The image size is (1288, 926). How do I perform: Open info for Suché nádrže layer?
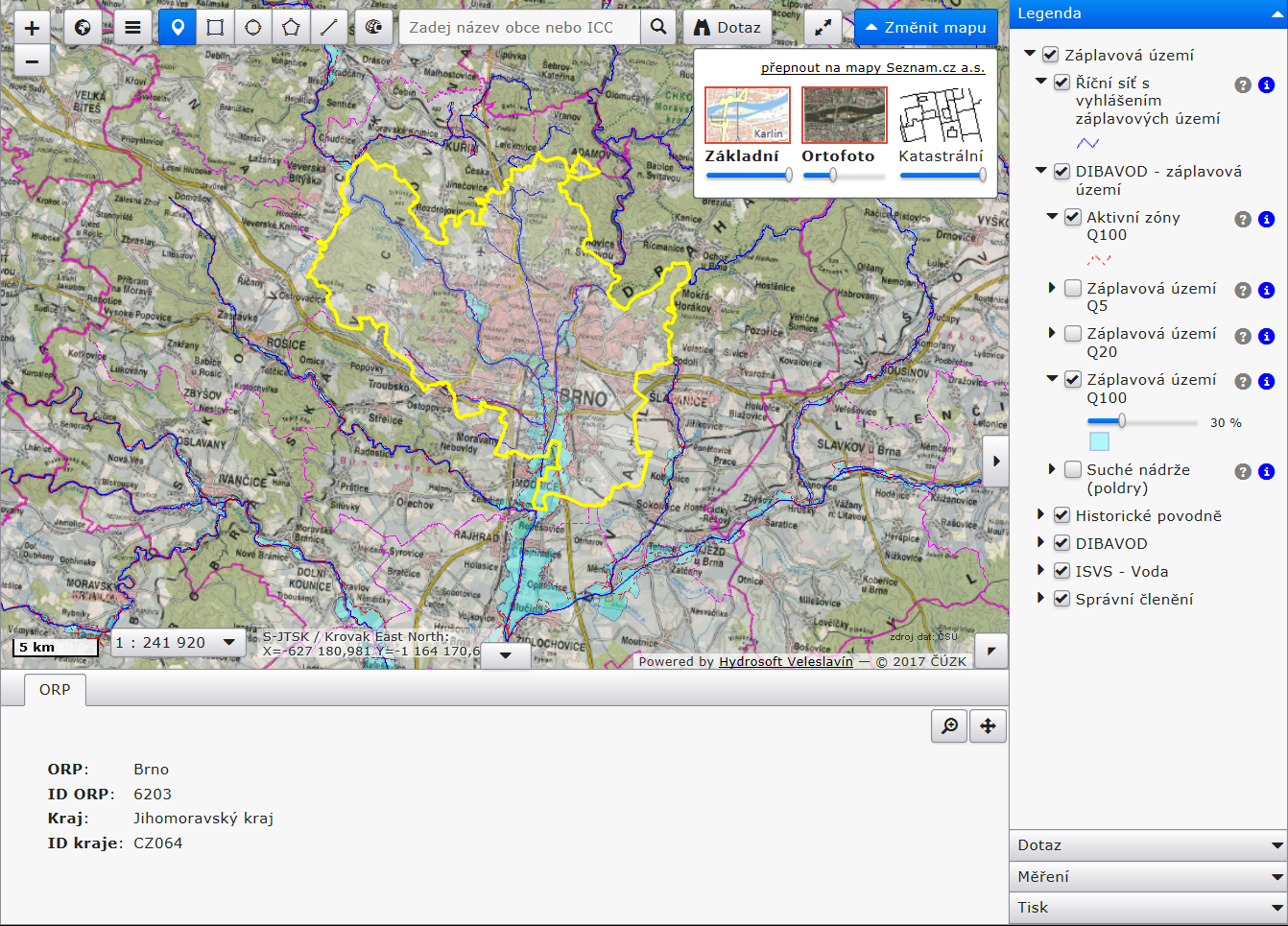(1267, 472)
